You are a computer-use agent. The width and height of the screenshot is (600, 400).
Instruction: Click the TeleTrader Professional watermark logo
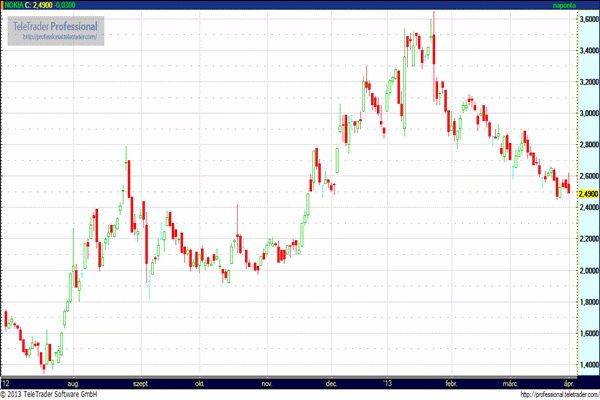click(61, 24)
